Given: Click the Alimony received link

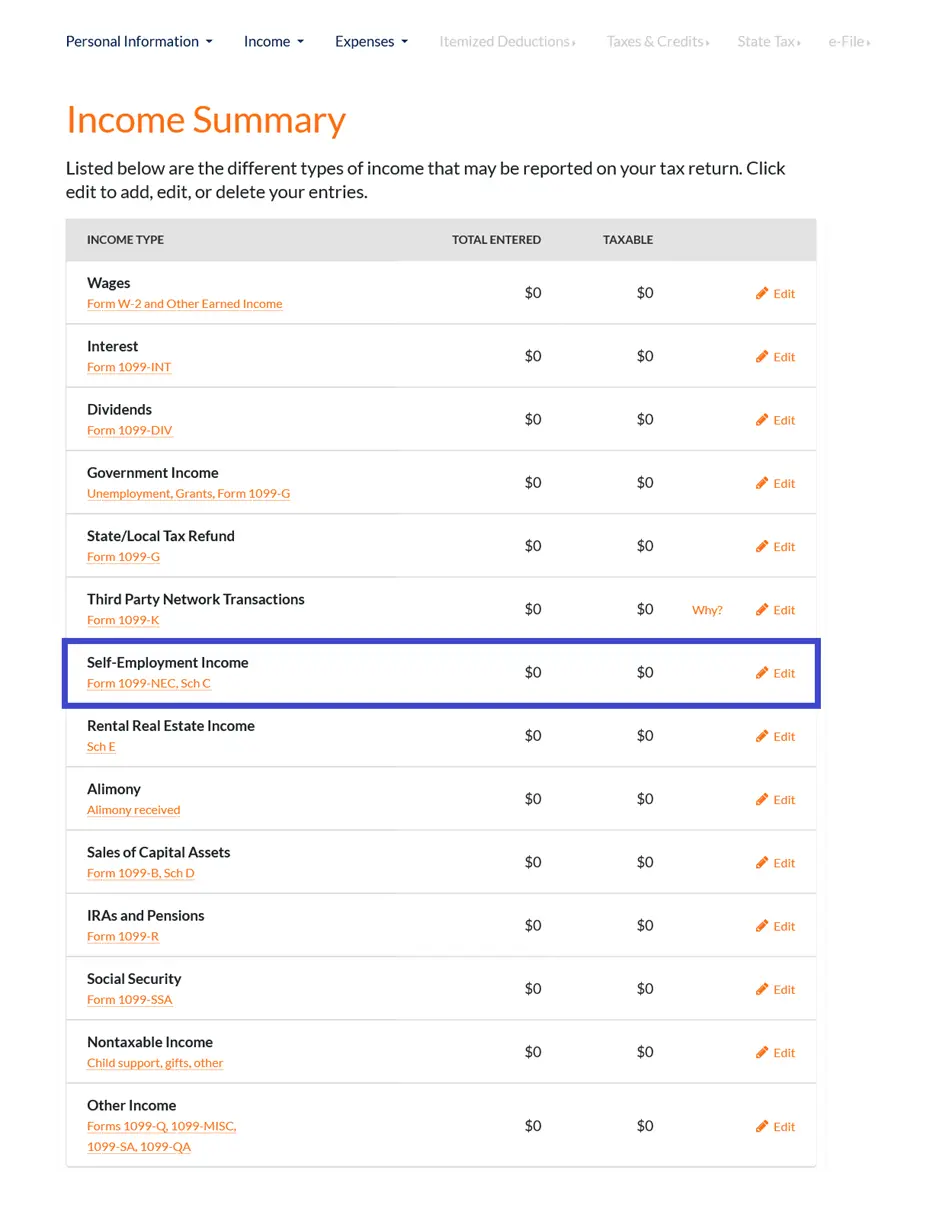Looking at the screenshot, I should tap(134, 810).
